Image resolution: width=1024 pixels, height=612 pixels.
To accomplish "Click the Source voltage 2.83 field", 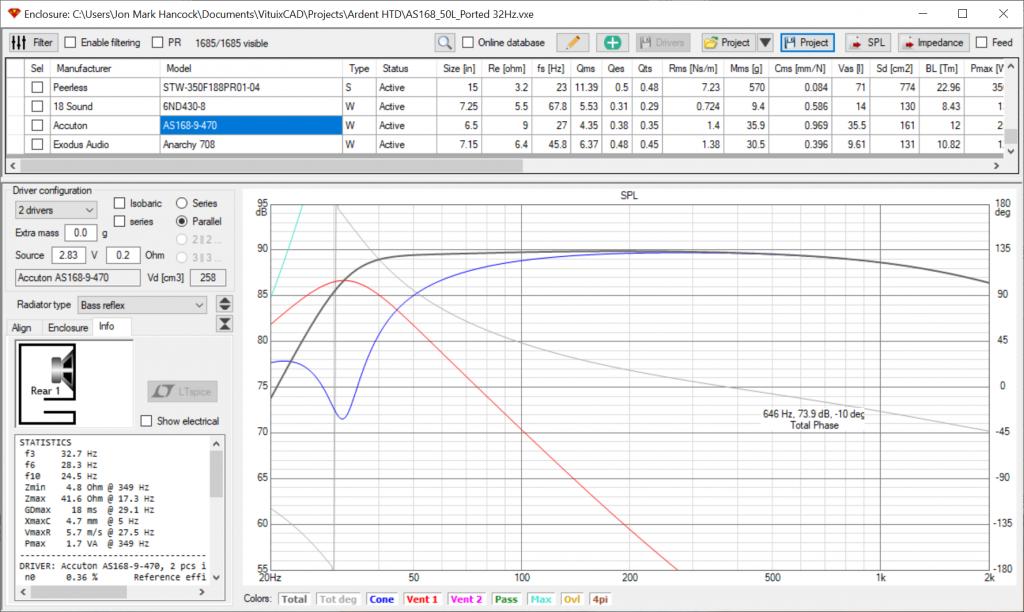I will 69,255.
